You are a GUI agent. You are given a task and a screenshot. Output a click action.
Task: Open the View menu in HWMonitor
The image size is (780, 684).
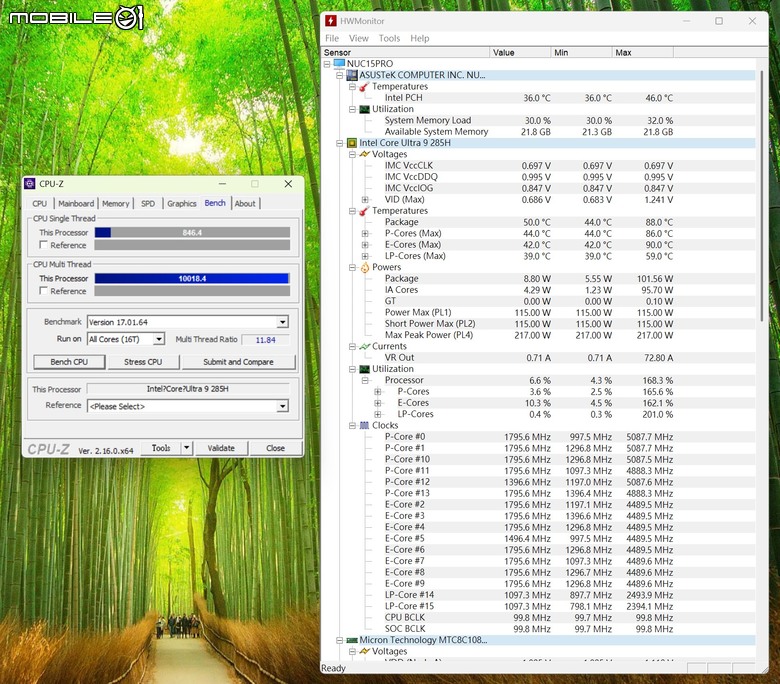coord(359,38)
